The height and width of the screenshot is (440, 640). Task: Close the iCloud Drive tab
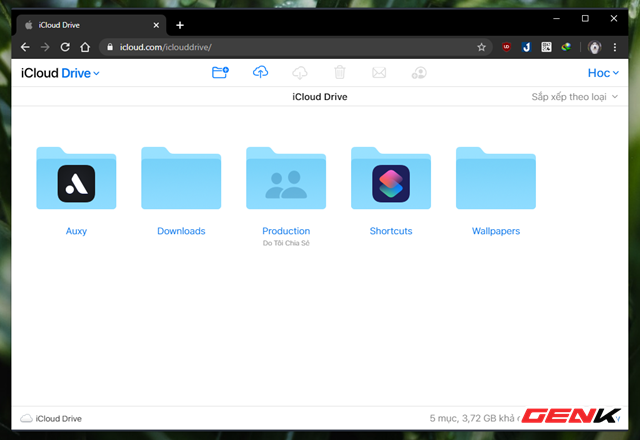(156, 25)
